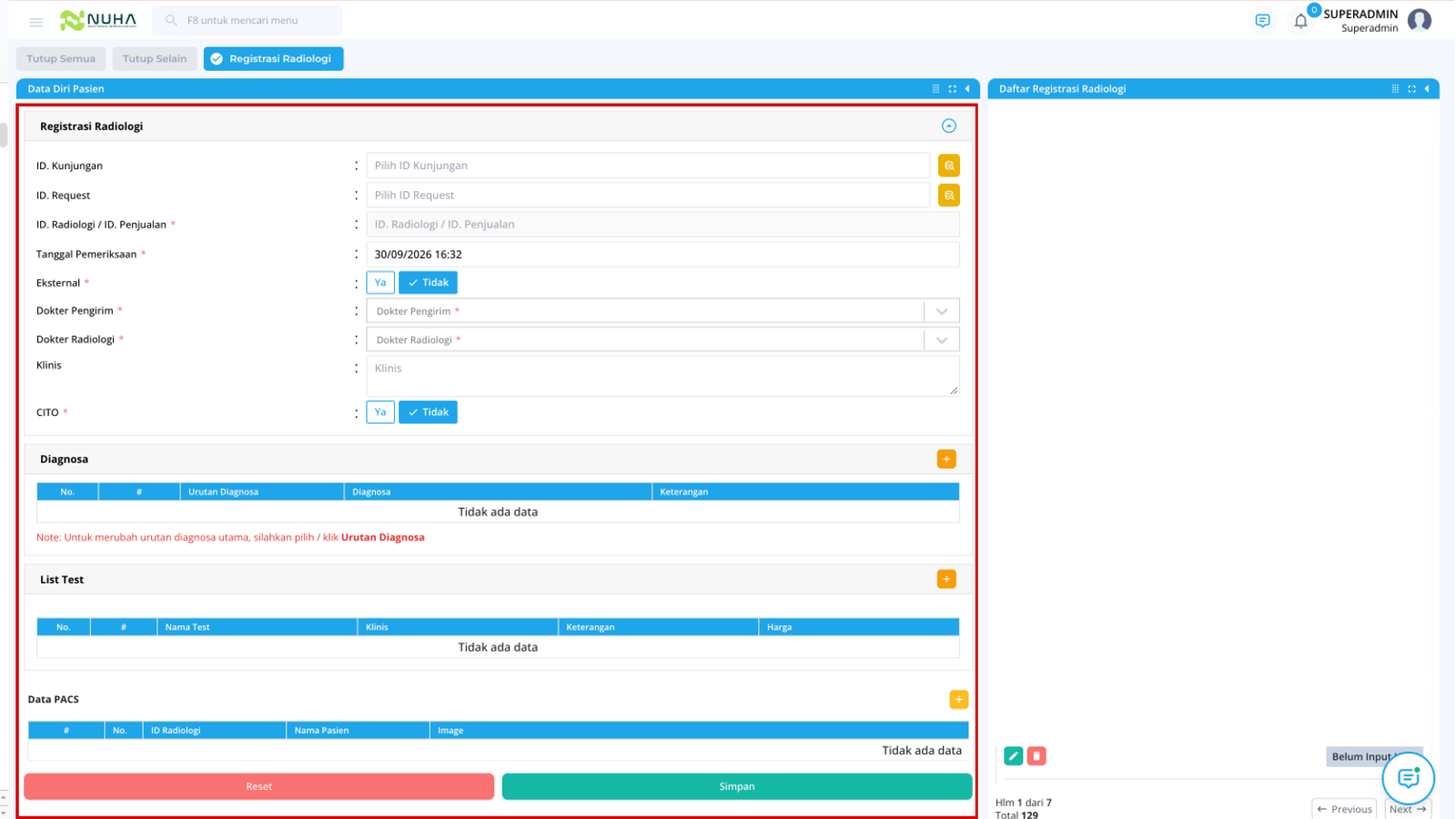
Task: Click the red delete trash icon
Action: [1036, 756]
